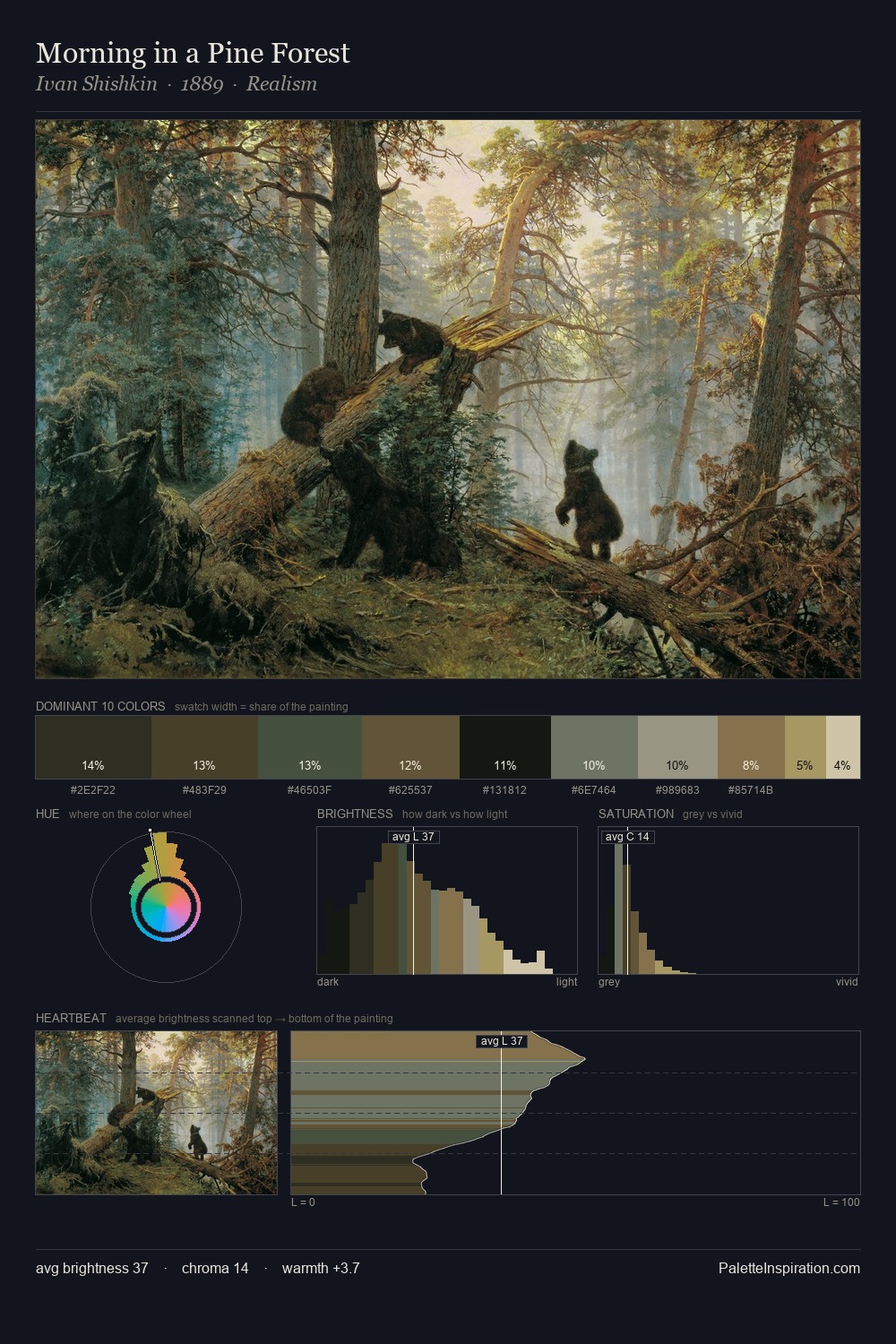896x1344 pixels.
Task: Click the #483F29 hex code
Action: [x=204, y=790]
